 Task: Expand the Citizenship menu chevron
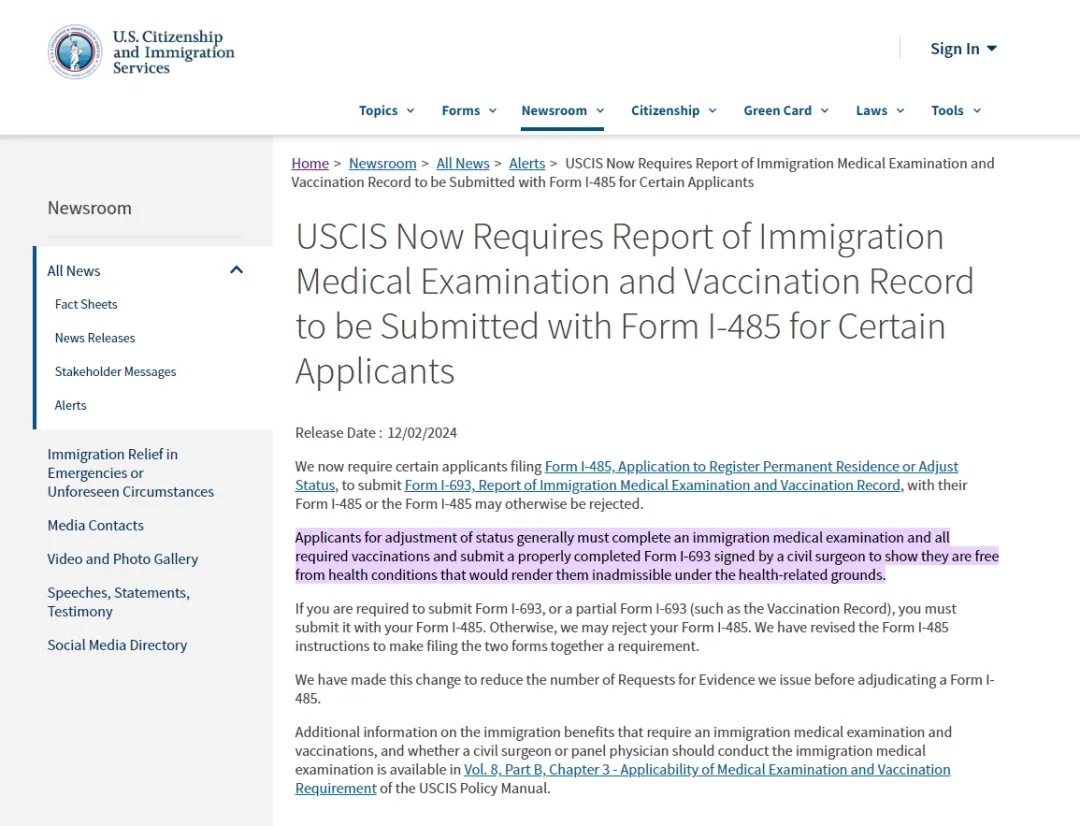tap(712, 110)
